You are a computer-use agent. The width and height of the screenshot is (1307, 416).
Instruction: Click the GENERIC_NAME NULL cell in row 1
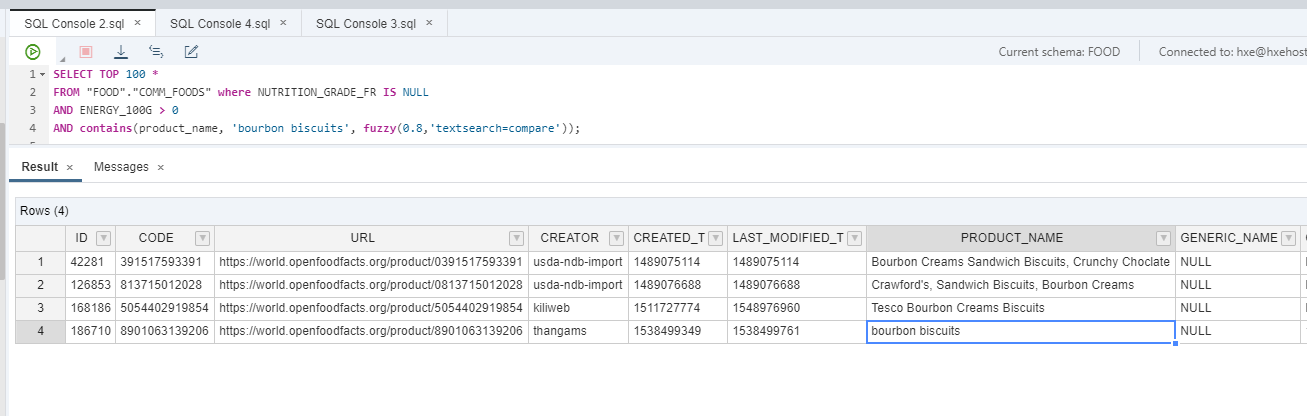tap(1236, 262)
